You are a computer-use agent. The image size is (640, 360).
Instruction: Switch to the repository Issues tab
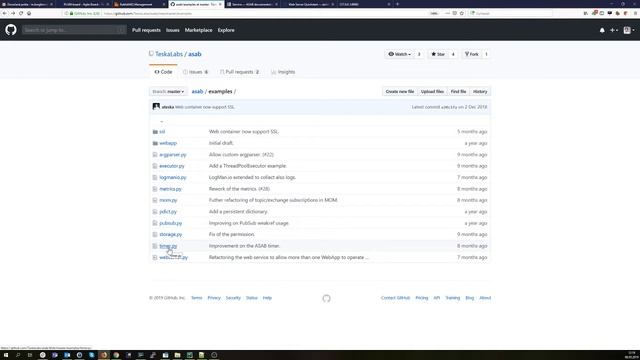[196, 72]
